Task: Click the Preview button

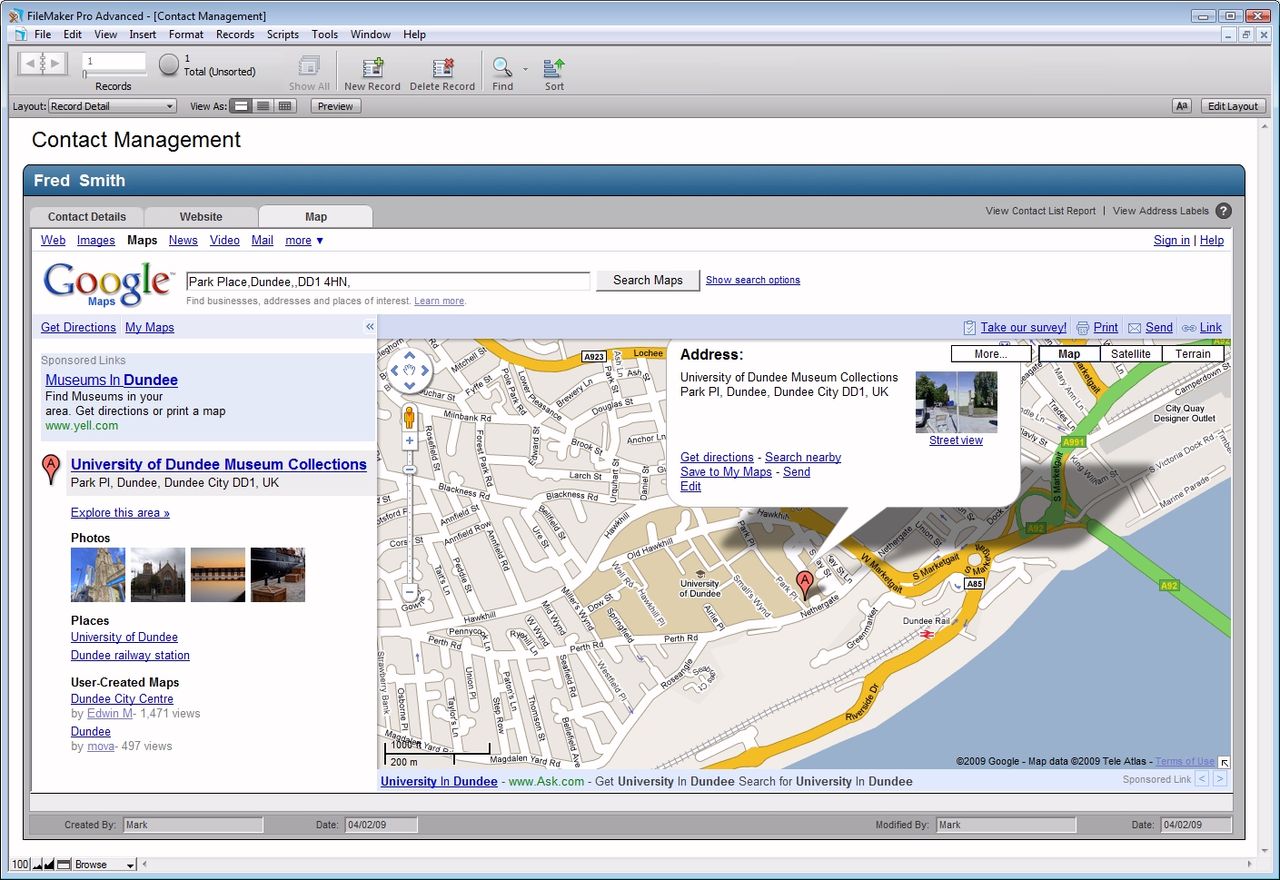Action: 335,106
